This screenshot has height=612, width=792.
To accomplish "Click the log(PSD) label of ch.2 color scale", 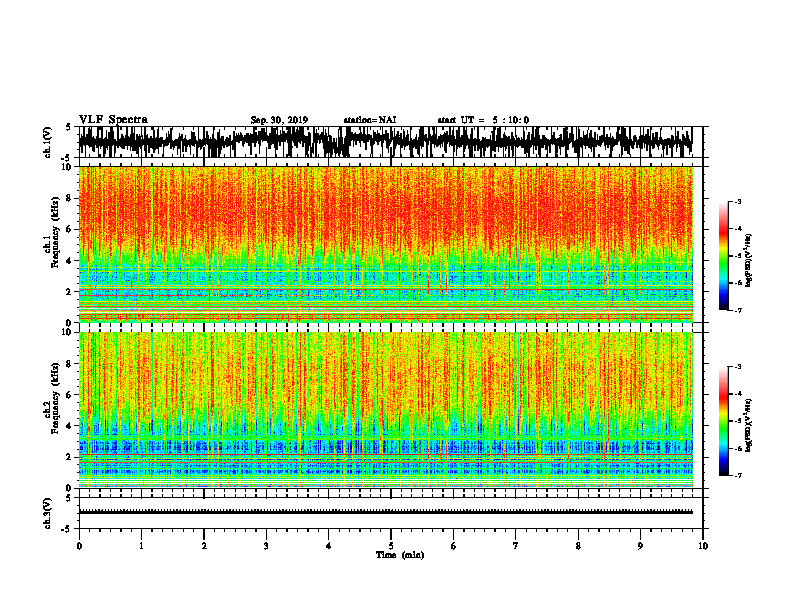I will coord(749,425).
